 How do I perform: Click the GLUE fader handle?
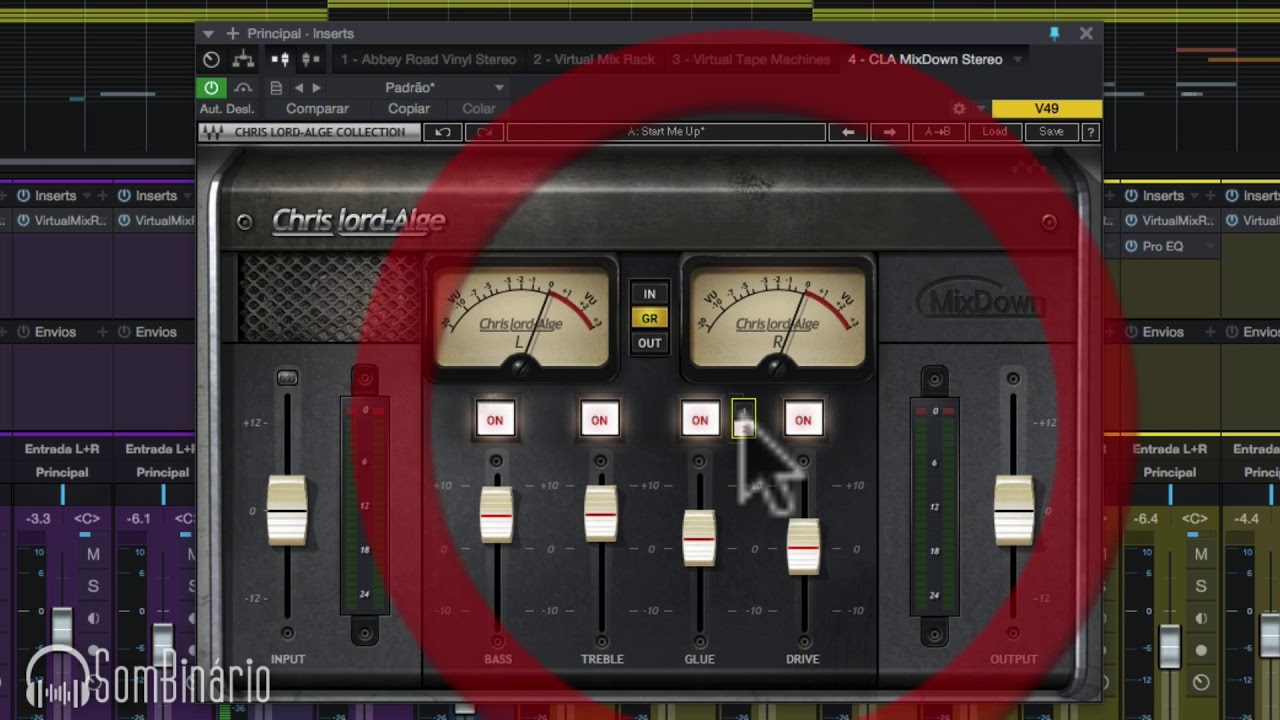coord(699,539)
